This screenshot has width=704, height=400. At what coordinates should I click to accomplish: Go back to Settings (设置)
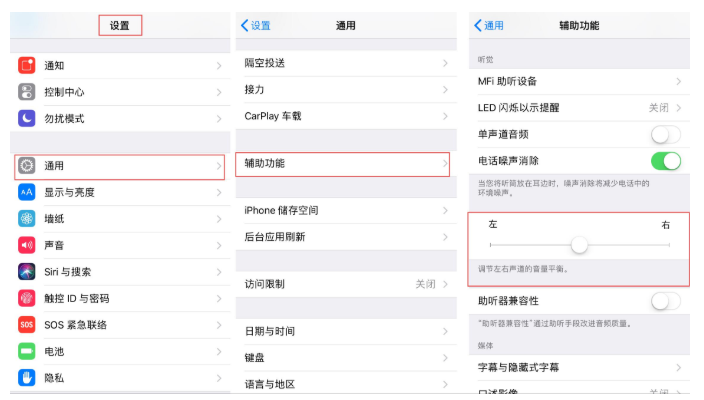pos(256,26)
